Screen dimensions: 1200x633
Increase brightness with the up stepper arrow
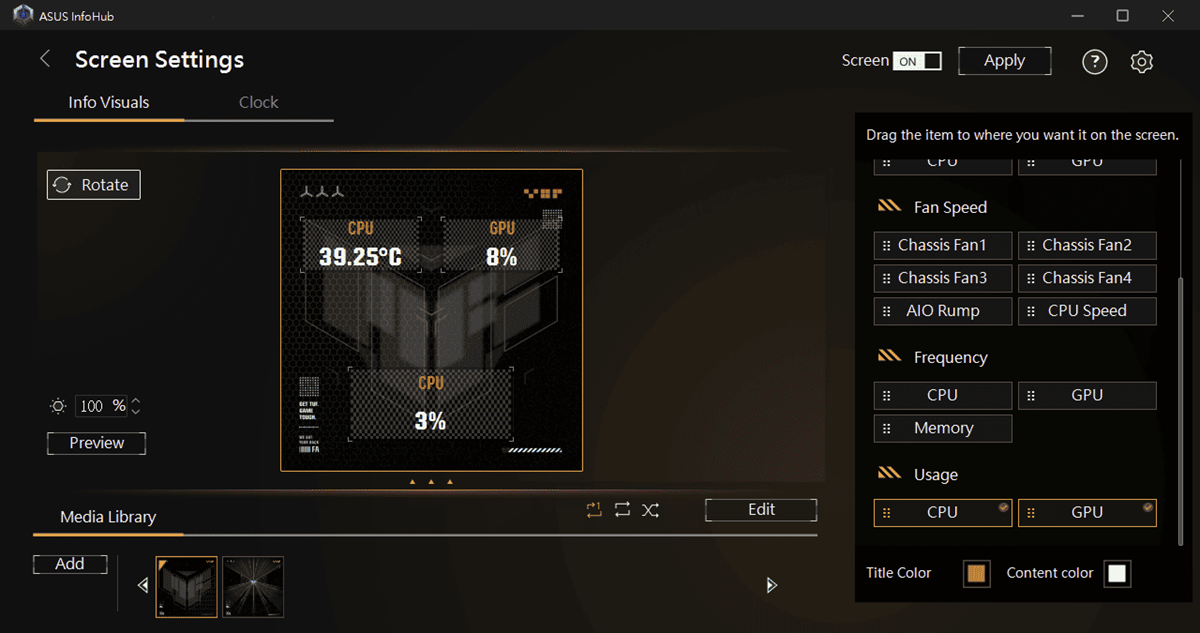[136, 401]
